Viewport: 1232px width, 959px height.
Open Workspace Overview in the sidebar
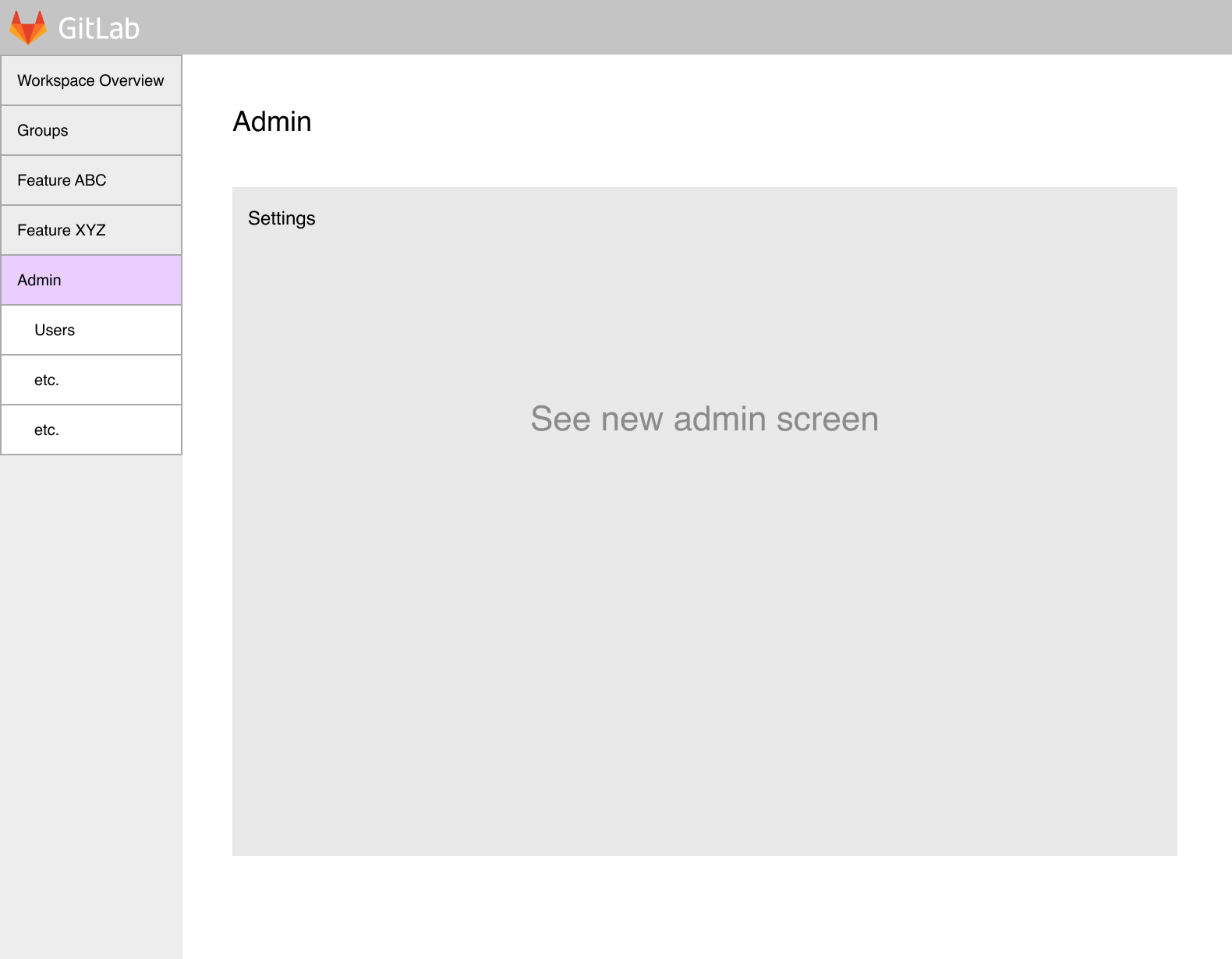point(91,80)
